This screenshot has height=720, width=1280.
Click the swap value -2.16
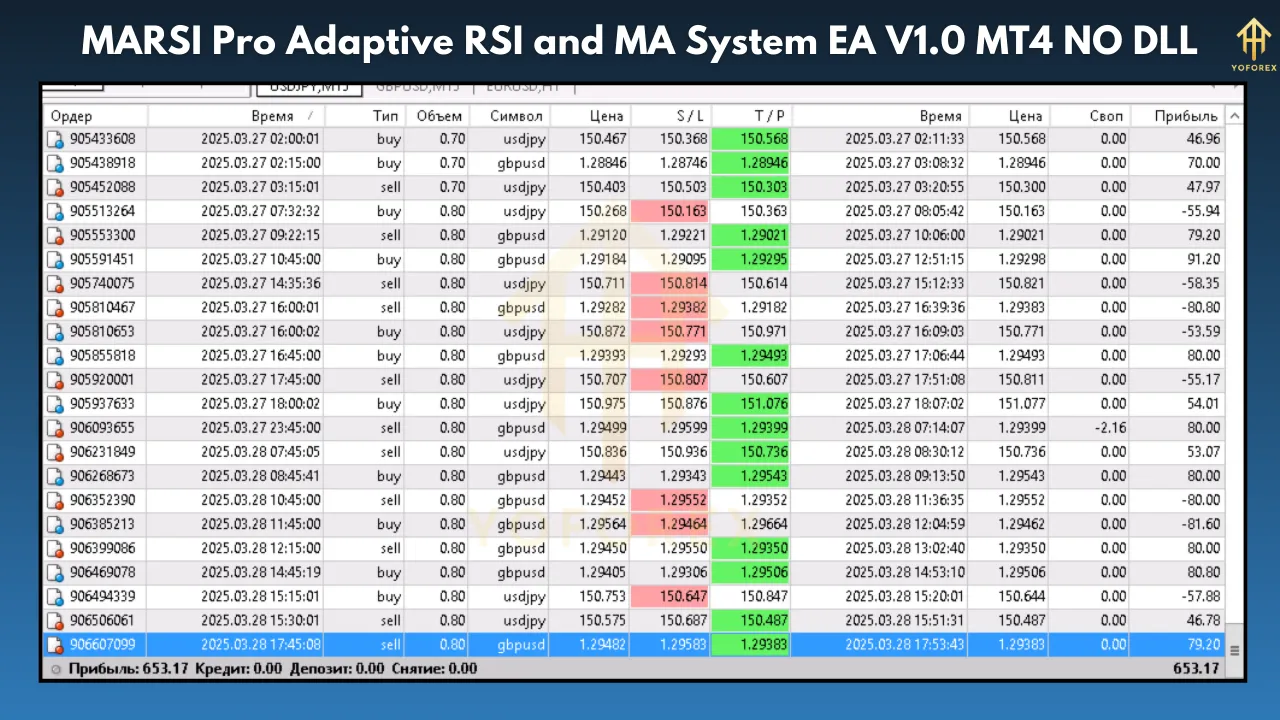coord(1110,428)
